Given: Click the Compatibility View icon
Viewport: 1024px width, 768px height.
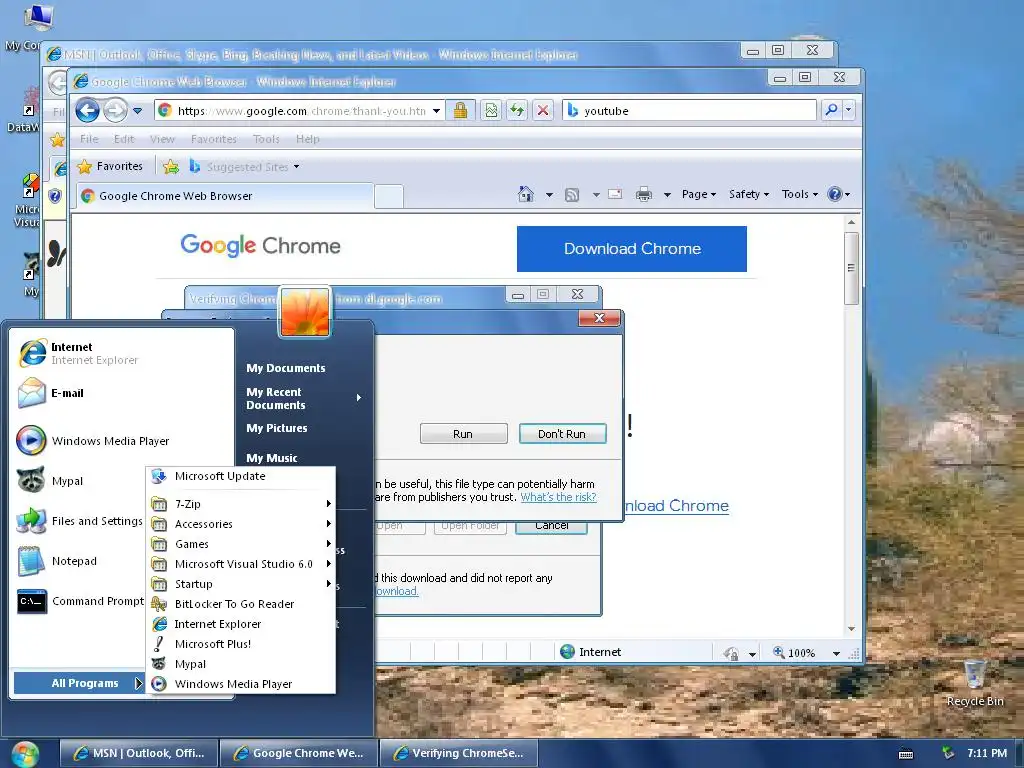Looking at the screenshot, I should (x=491, y=110).
